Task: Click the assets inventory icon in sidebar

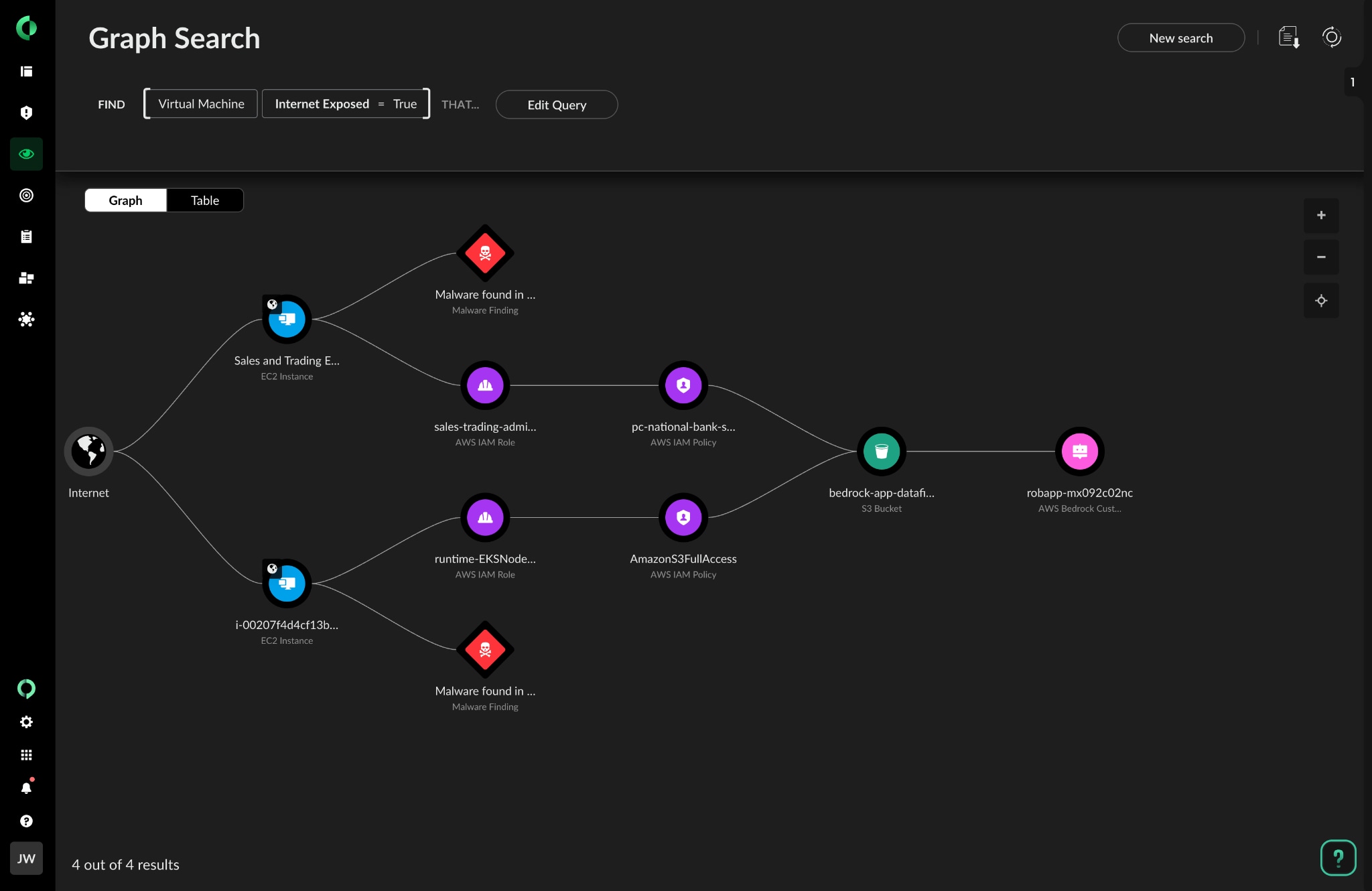Action: click(26, 277)
